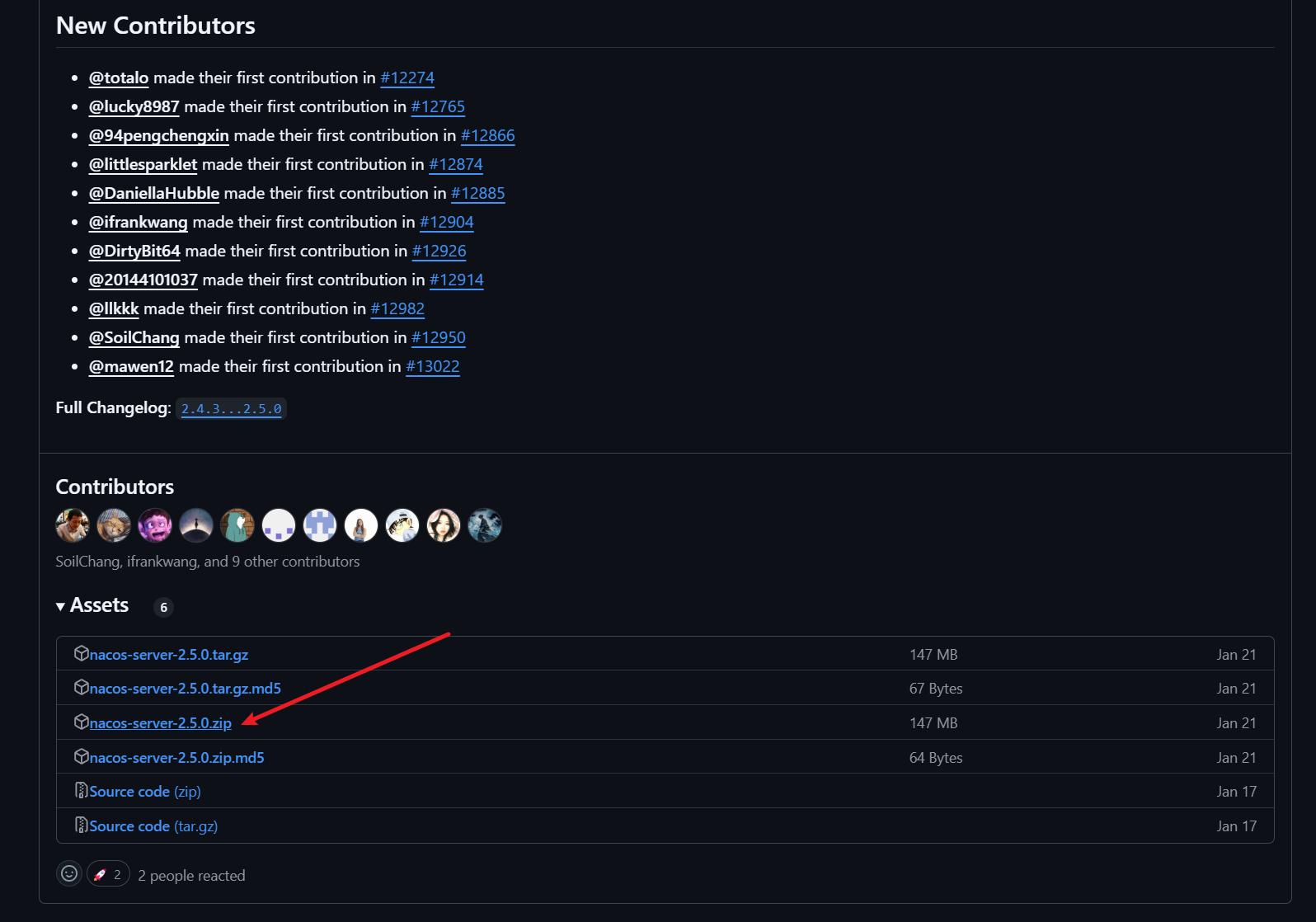1316x922 pixels.
Task: Download Source code (tar.gz)
Action: pos(154,826)
